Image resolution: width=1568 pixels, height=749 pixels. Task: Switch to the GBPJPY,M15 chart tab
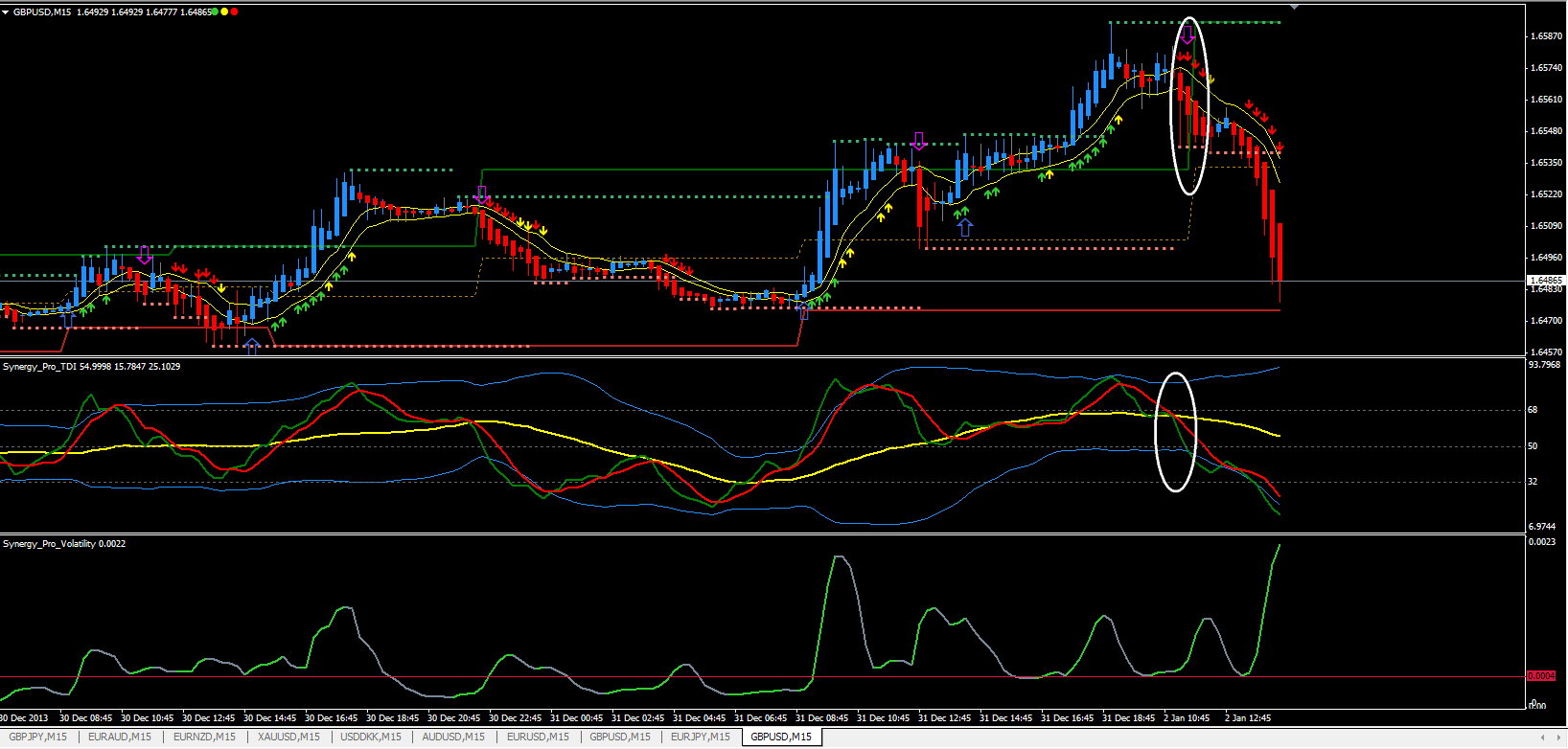tap(36, 738)
